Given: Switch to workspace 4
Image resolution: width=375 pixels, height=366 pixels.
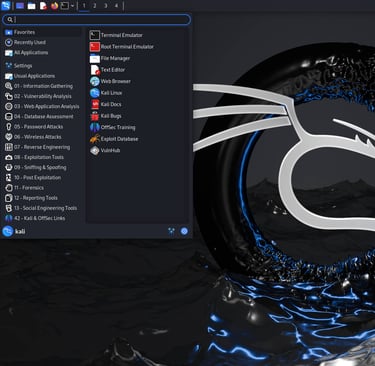Looking at the screenshot, I should 116,6.
